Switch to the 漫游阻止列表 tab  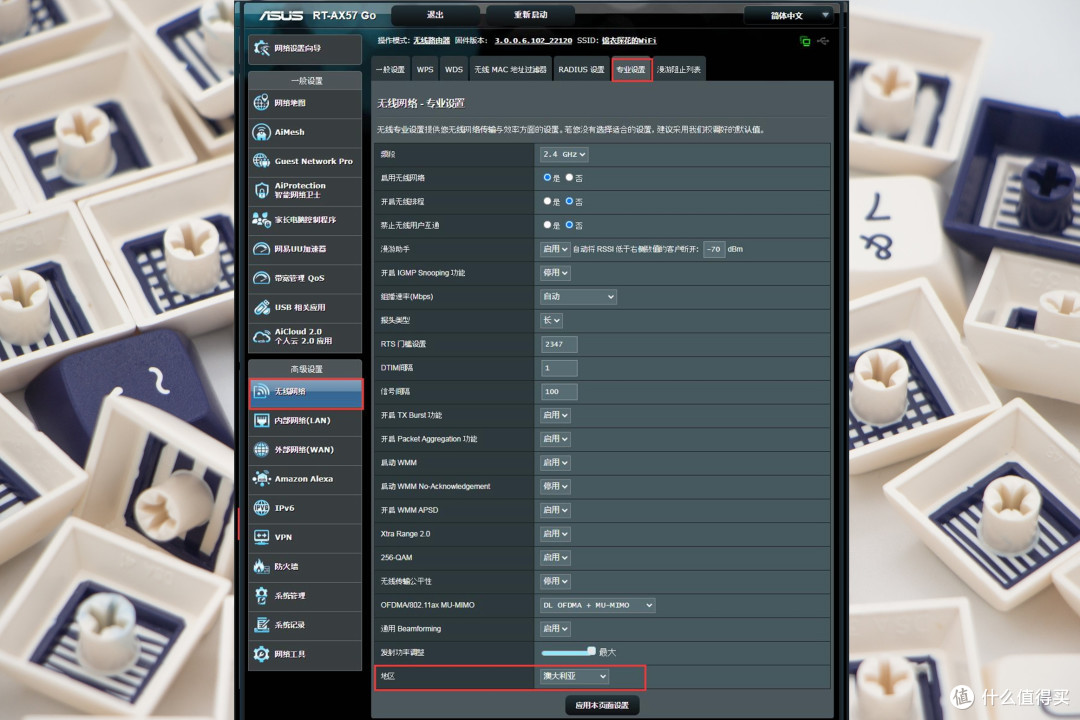(x=679, y=70)
